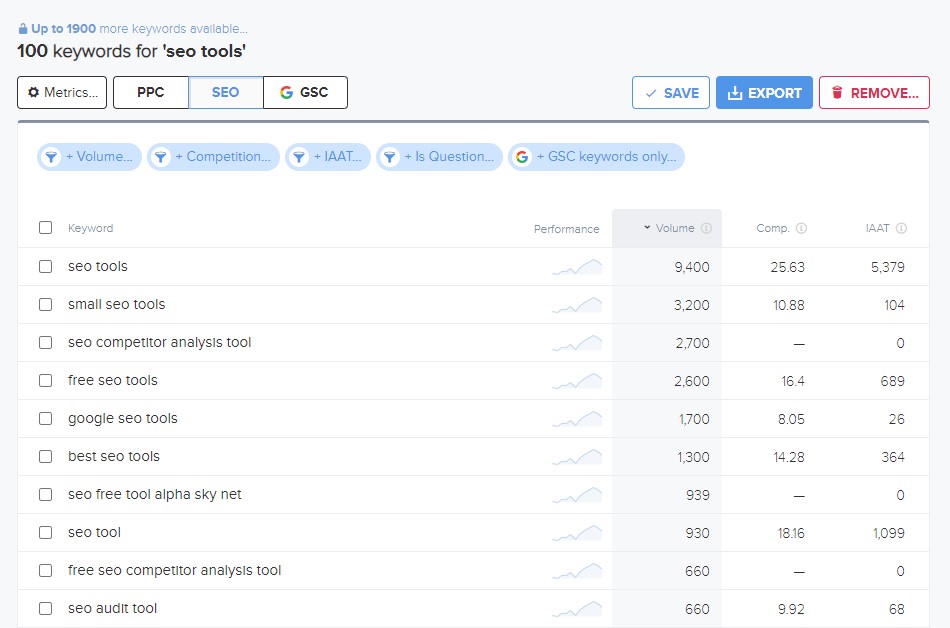Click the IAAT column info icon
The image size is (950, 628).
tap(901, 228)
